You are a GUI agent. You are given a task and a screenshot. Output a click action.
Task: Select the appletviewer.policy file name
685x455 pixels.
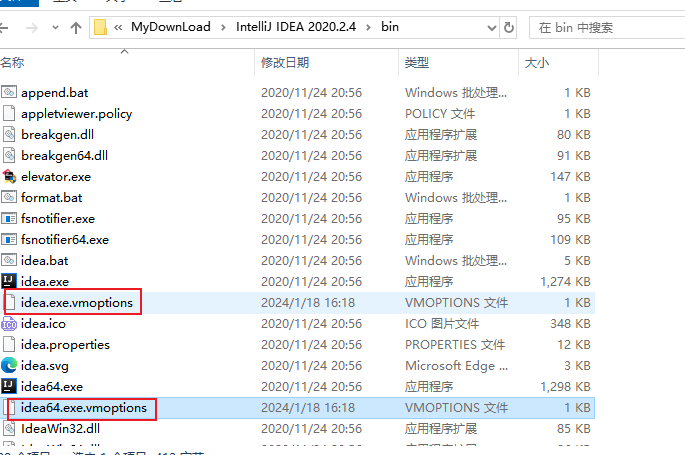[x=76, y=114]
